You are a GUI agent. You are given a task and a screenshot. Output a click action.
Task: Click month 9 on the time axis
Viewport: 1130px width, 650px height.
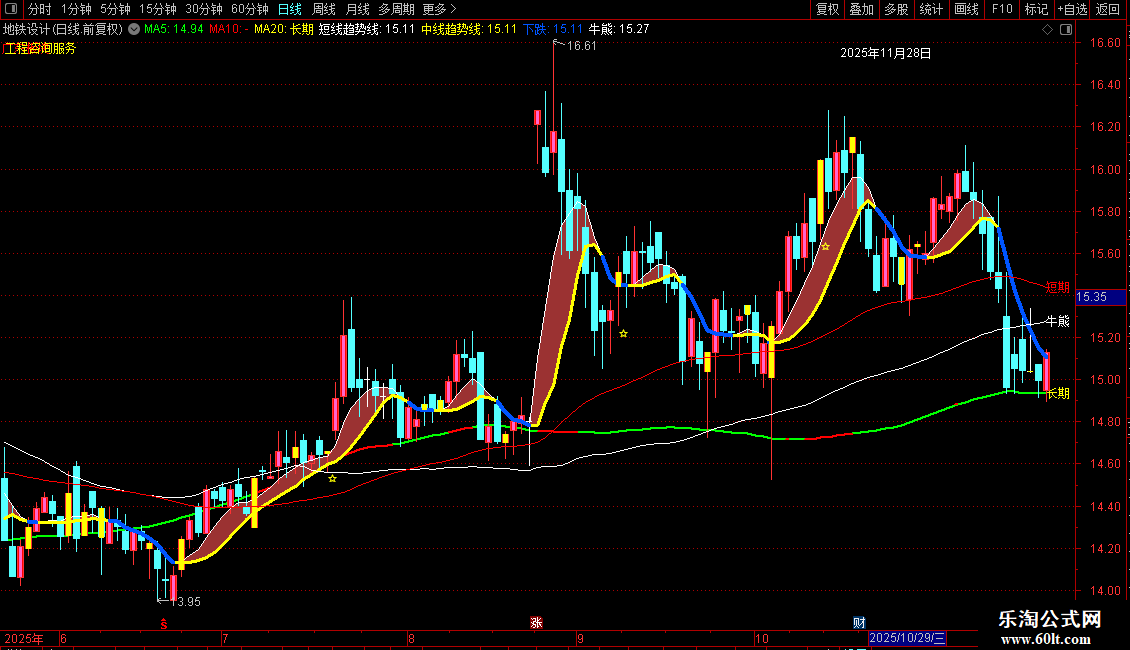click(x=580, y=638)
